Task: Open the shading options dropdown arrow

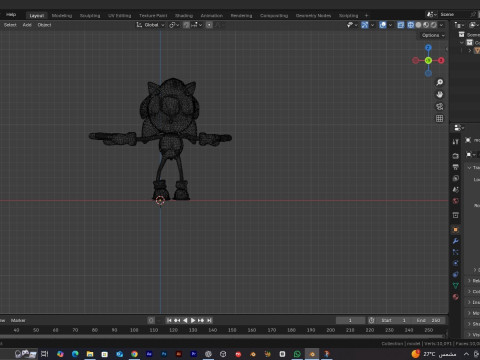Action: 442,25
